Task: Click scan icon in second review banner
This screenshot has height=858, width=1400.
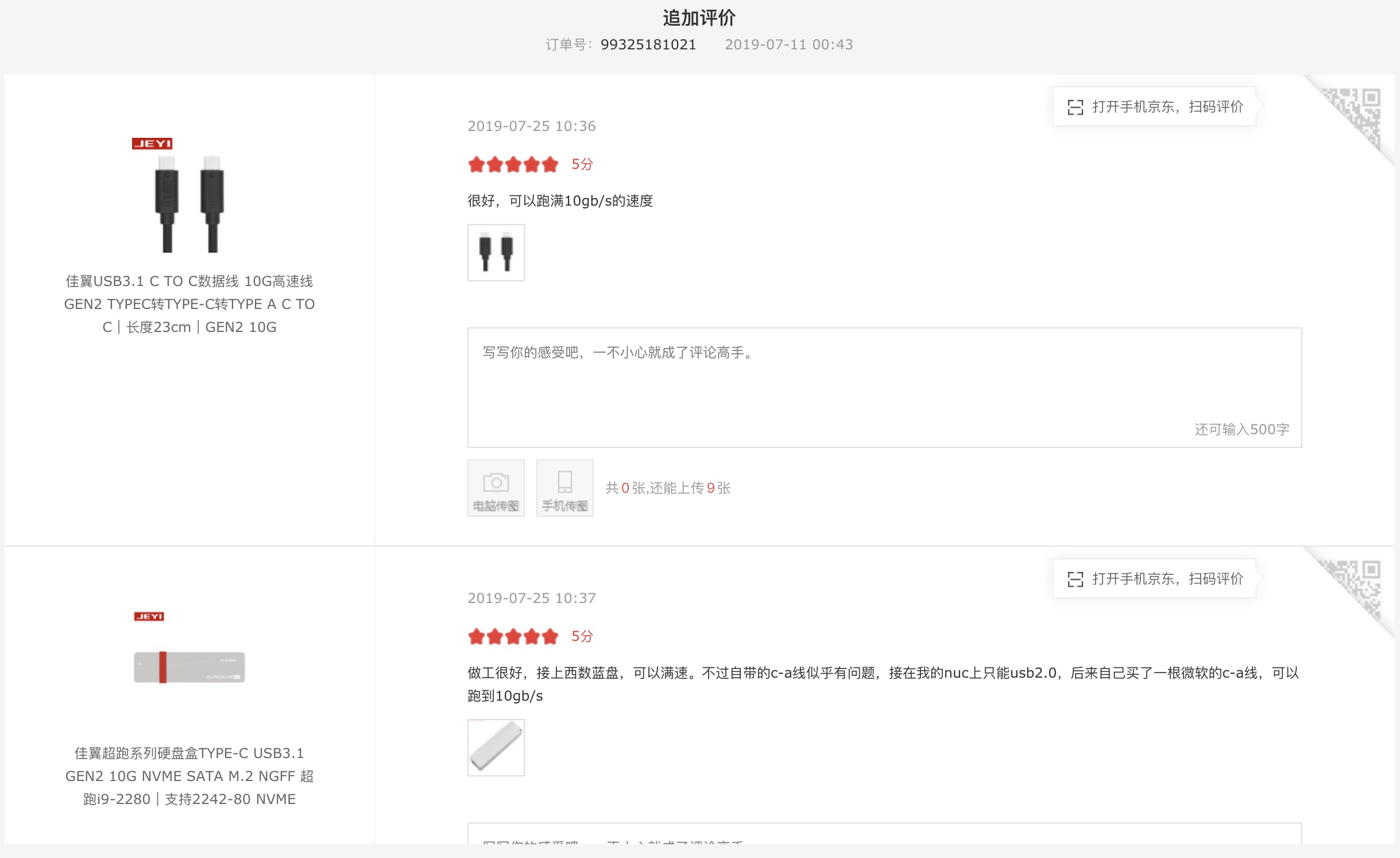Action: [1075, 579]
